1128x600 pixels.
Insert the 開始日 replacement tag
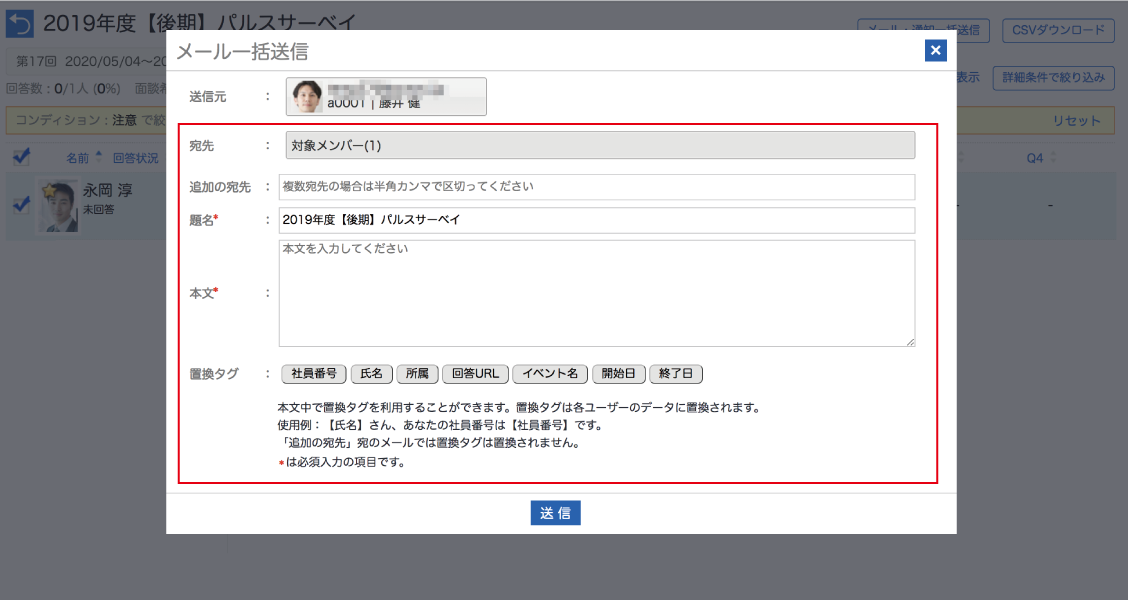point(619,374)
